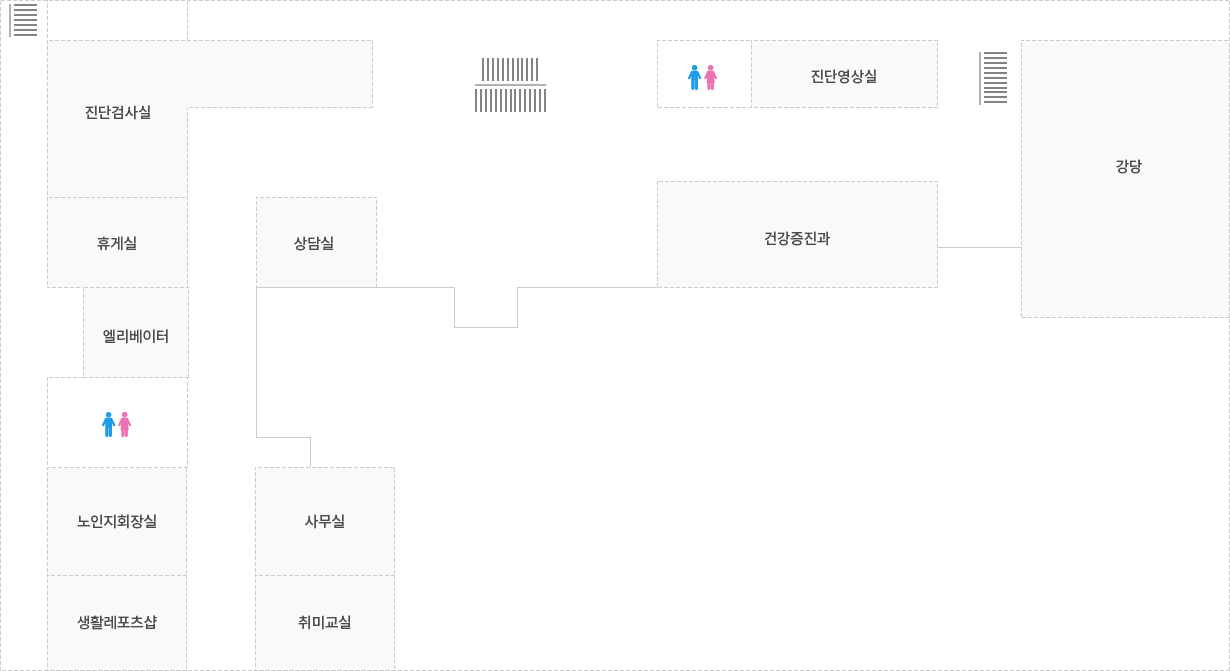Select the 취미교실 room
Viewport: 1230px width, 671px height.
point(325,623)
